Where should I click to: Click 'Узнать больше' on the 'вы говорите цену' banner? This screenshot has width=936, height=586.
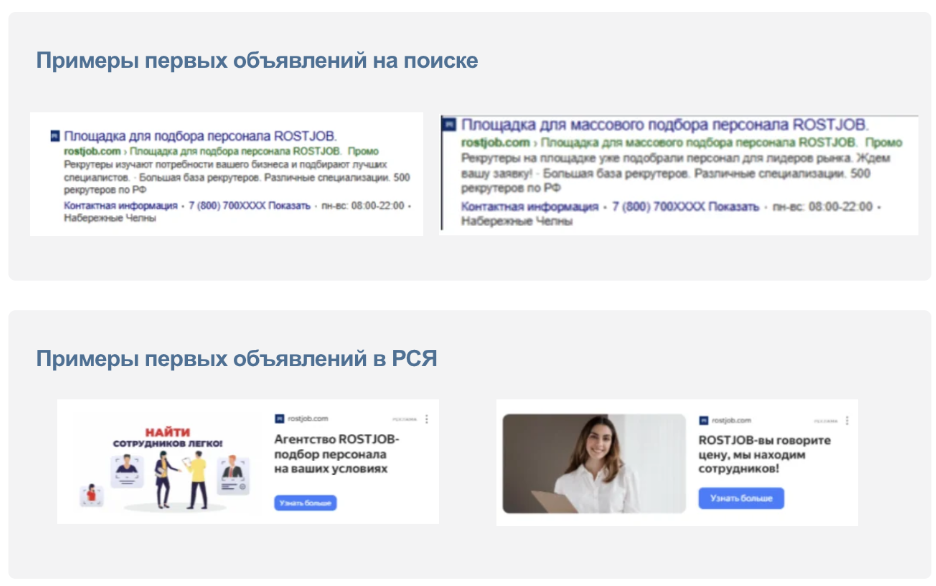point(741,498)
